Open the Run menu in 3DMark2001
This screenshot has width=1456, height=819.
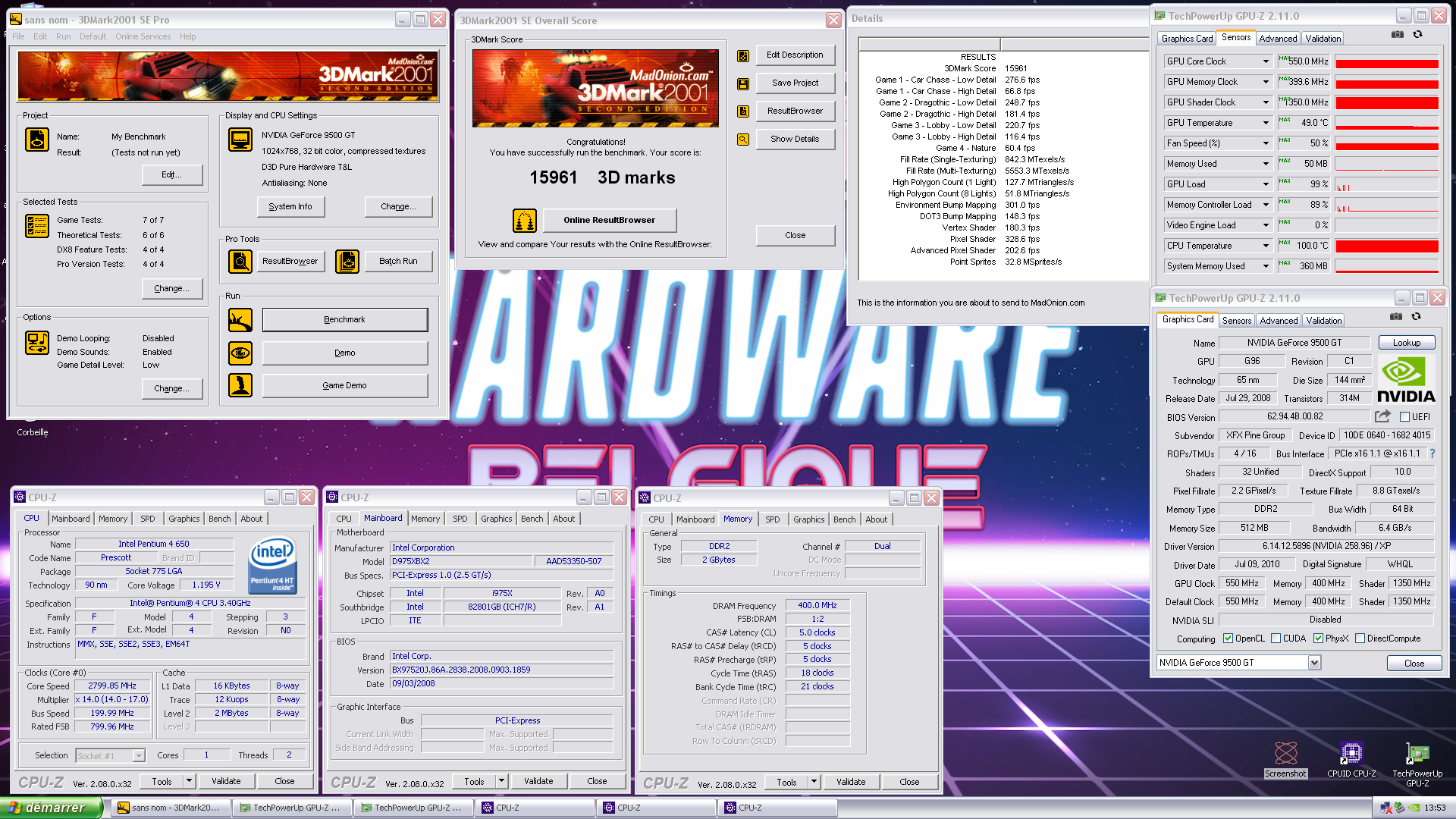(63, 36)
